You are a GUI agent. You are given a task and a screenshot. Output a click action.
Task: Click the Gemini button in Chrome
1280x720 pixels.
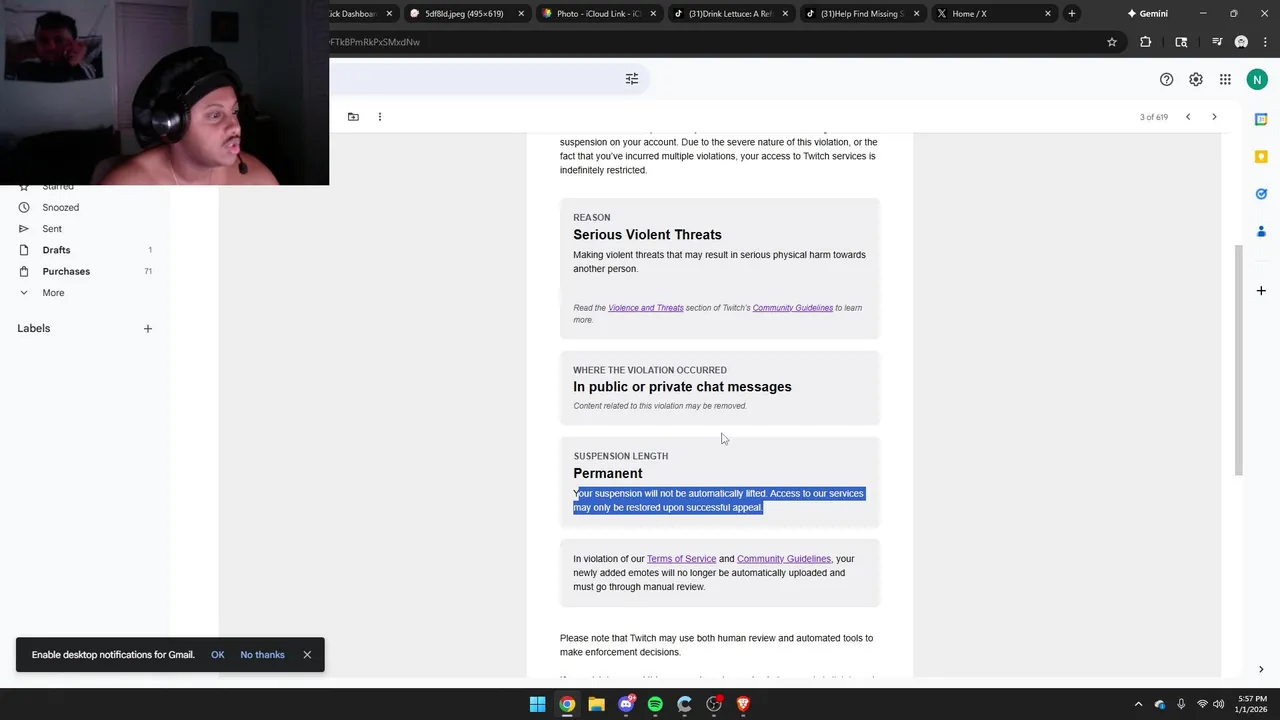(1148, 14)
